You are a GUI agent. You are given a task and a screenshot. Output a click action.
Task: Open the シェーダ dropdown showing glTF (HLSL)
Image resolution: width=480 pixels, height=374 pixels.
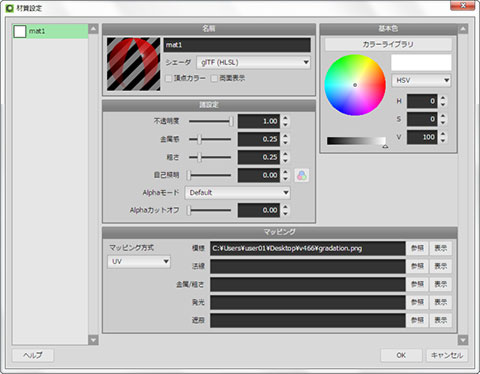coord(254,62)
